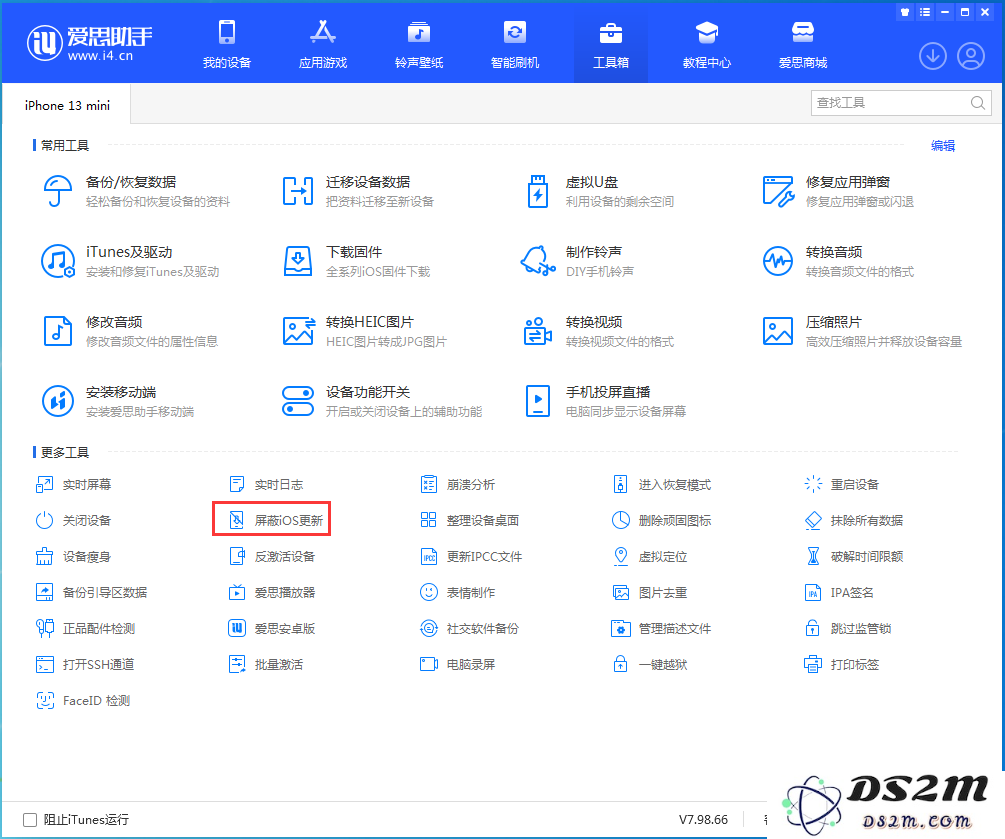Open IPA签名 tool
The width and height of the screenshot is (1005, 839).
839,592
